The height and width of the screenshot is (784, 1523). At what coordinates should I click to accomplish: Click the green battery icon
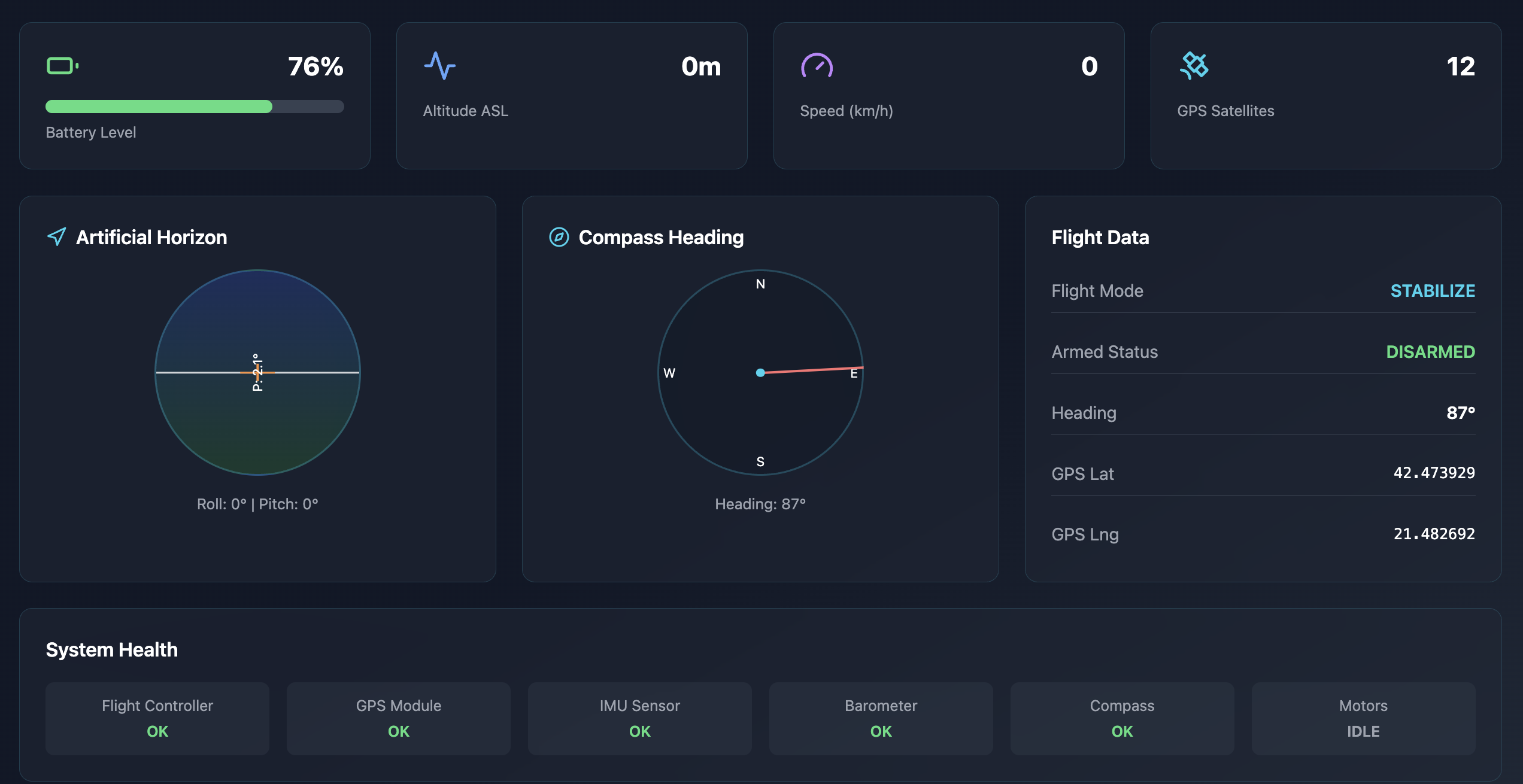(x=63, y=66)
